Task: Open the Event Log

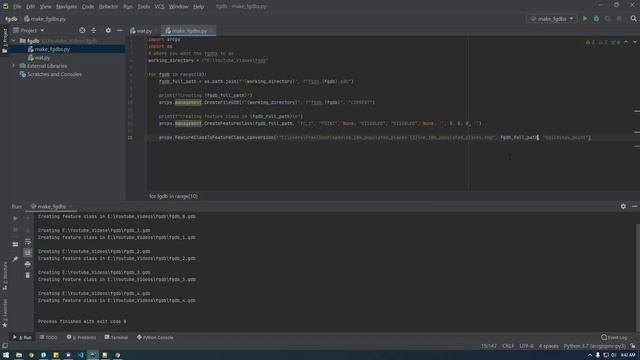Action: [614, 338]
